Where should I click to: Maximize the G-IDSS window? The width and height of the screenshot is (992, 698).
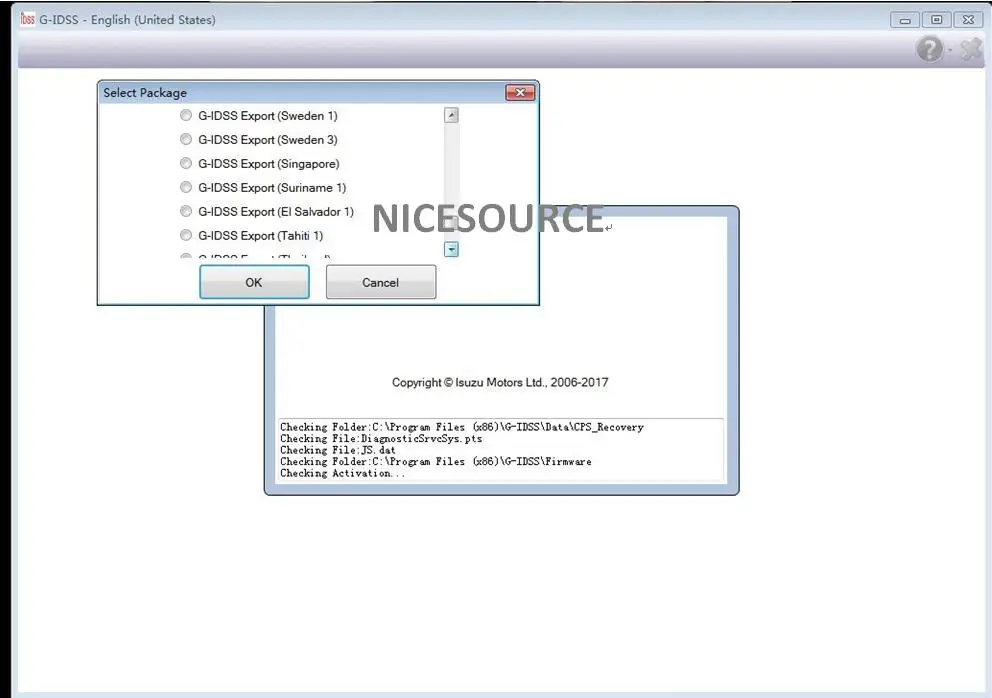coord(936,20)
